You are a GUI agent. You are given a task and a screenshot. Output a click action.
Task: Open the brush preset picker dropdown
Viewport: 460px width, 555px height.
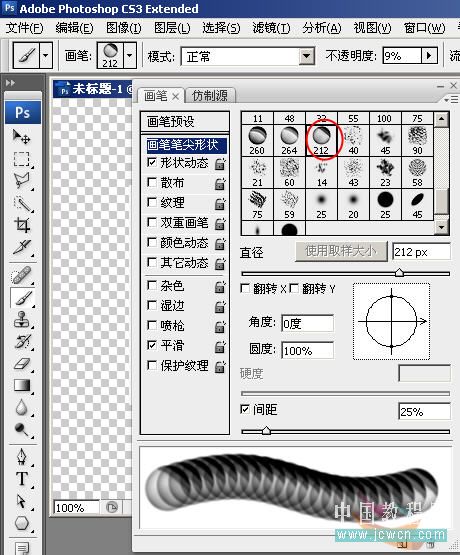pos(130,55)
